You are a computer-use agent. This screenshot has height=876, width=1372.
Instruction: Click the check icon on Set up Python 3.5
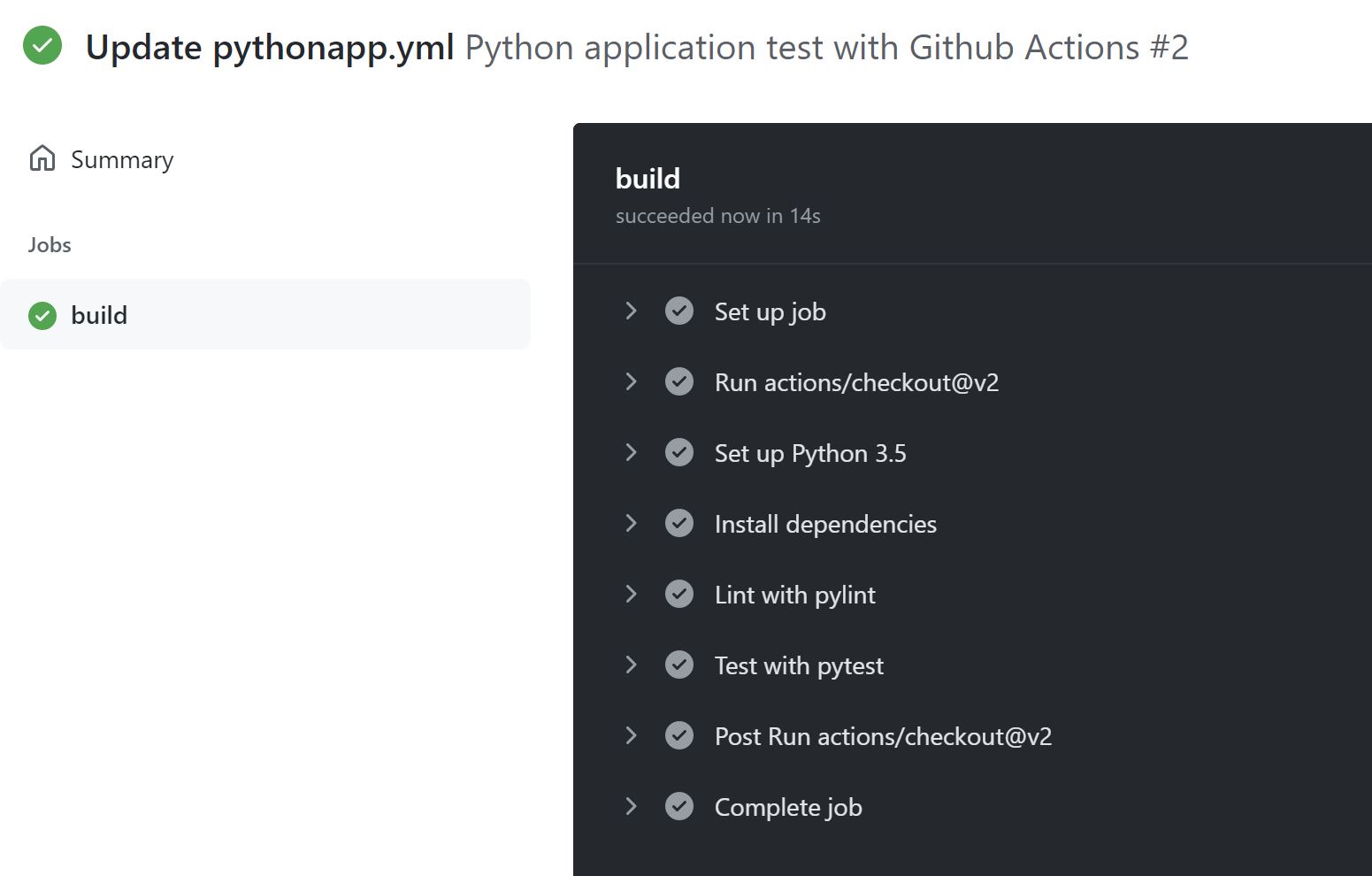click(679, 452)
